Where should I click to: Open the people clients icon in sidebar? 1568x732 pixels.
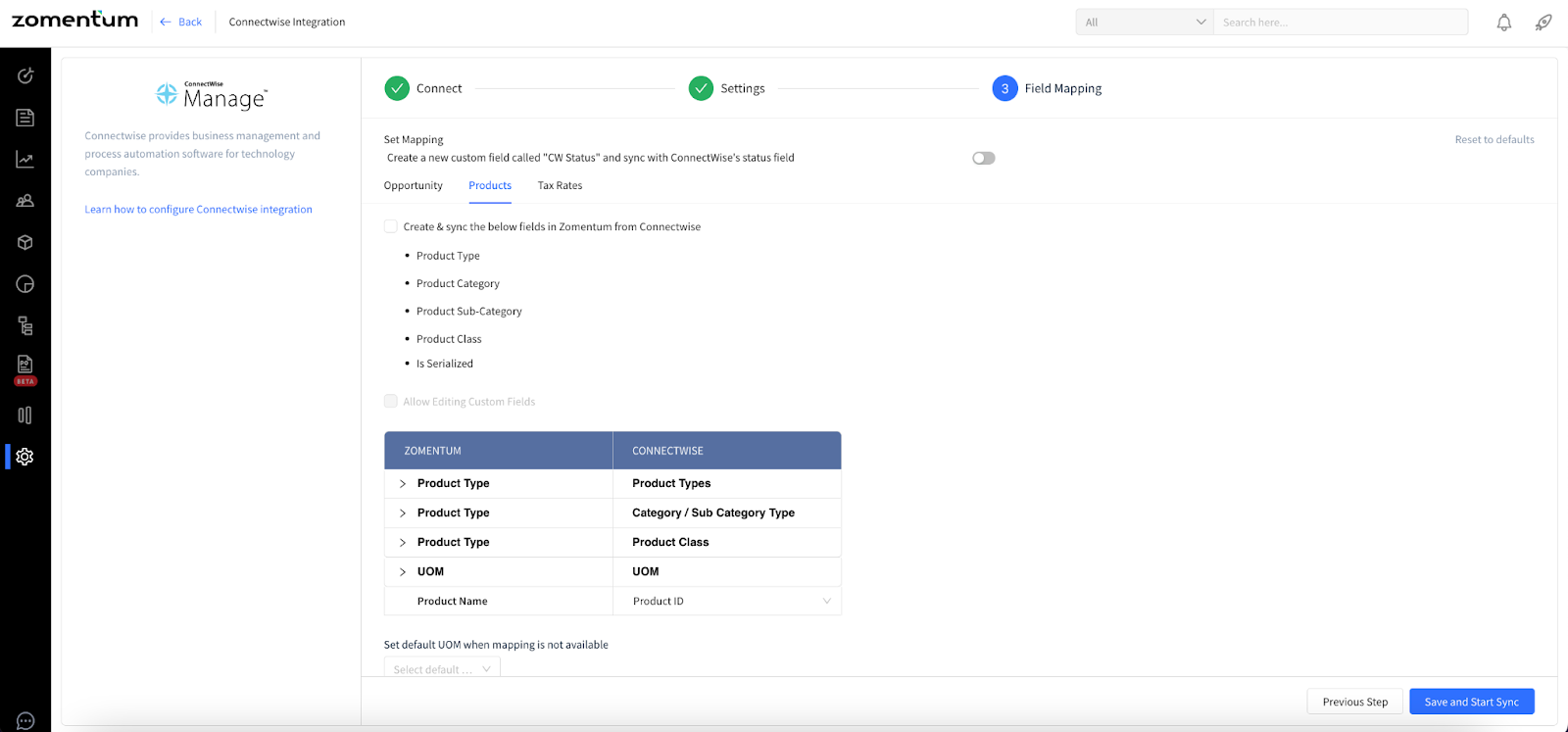(25, 201)
